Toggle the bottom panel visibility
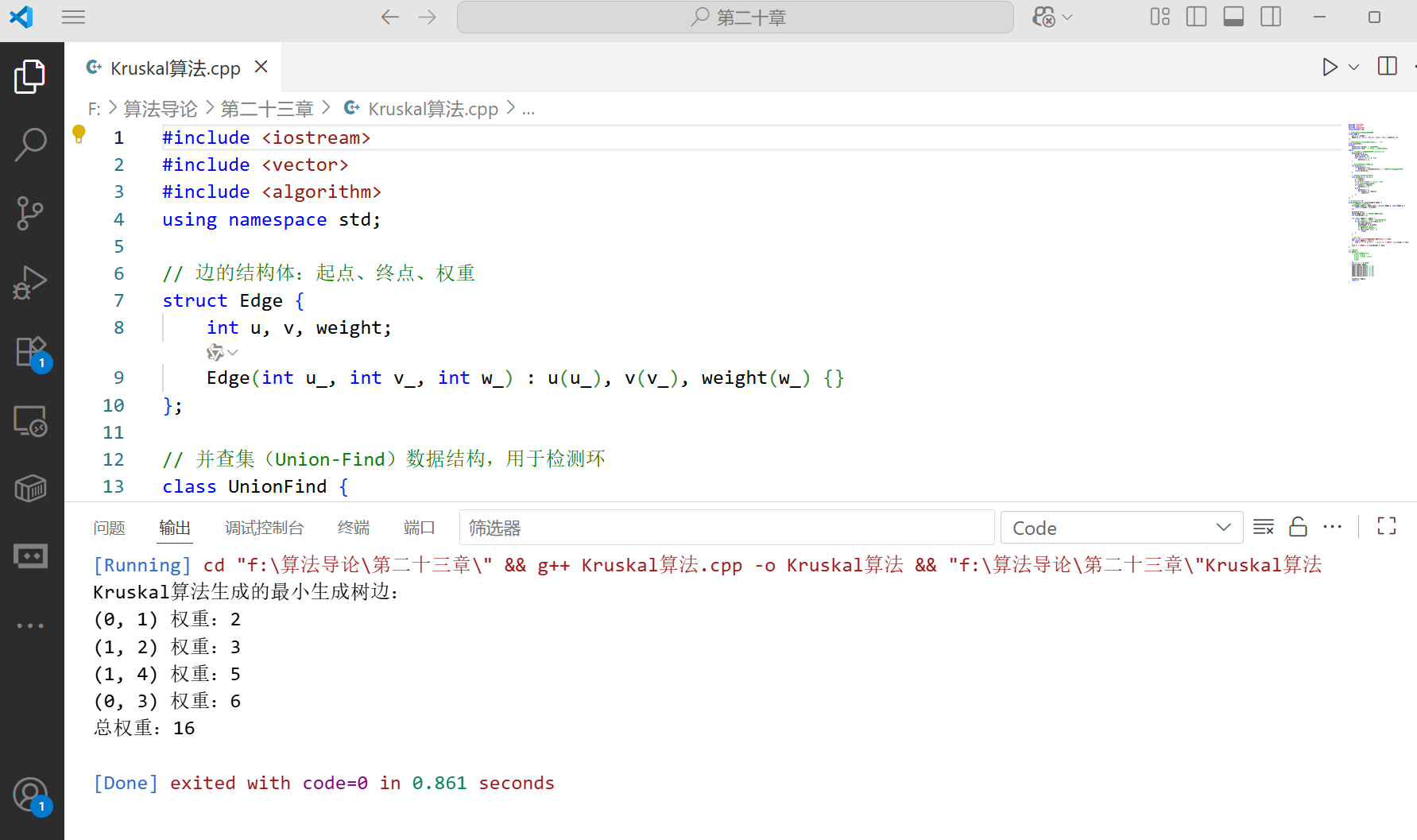 point(1233,17)
